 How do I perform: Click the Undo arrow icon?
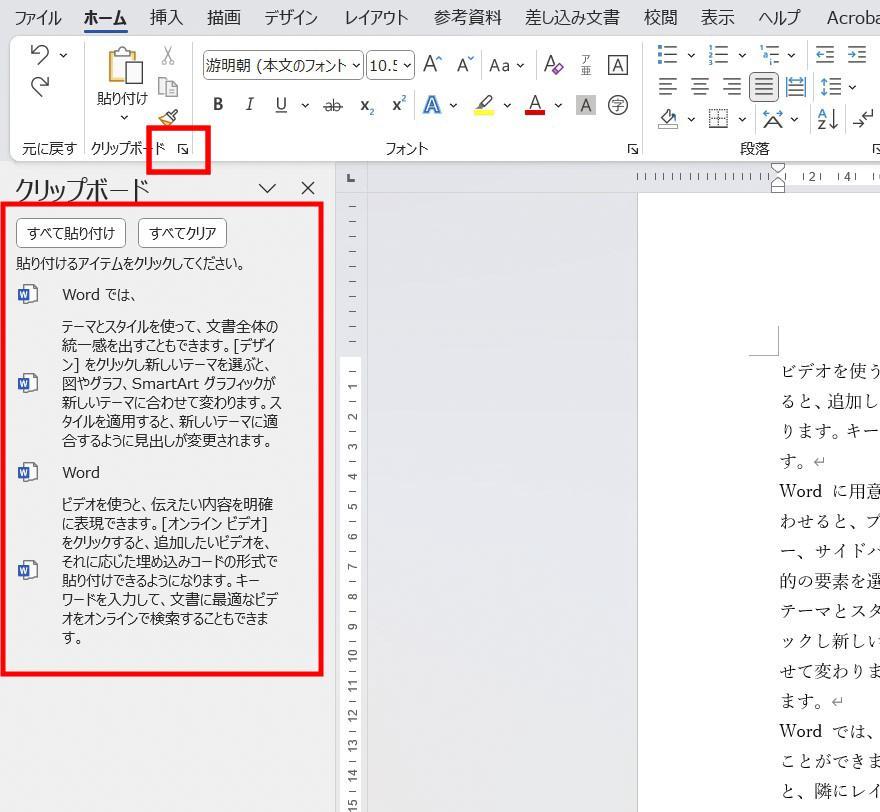pyautogui.click(x=40, y=54)
